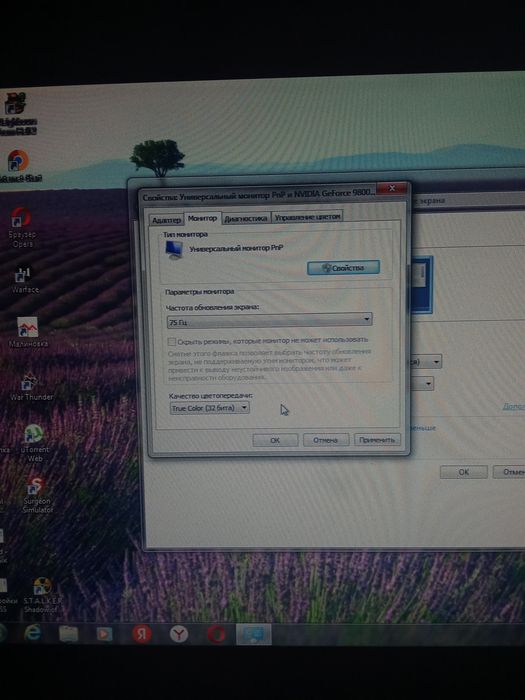
Task: Open the War Thunder desktop icon
Action: click(30, 386)
